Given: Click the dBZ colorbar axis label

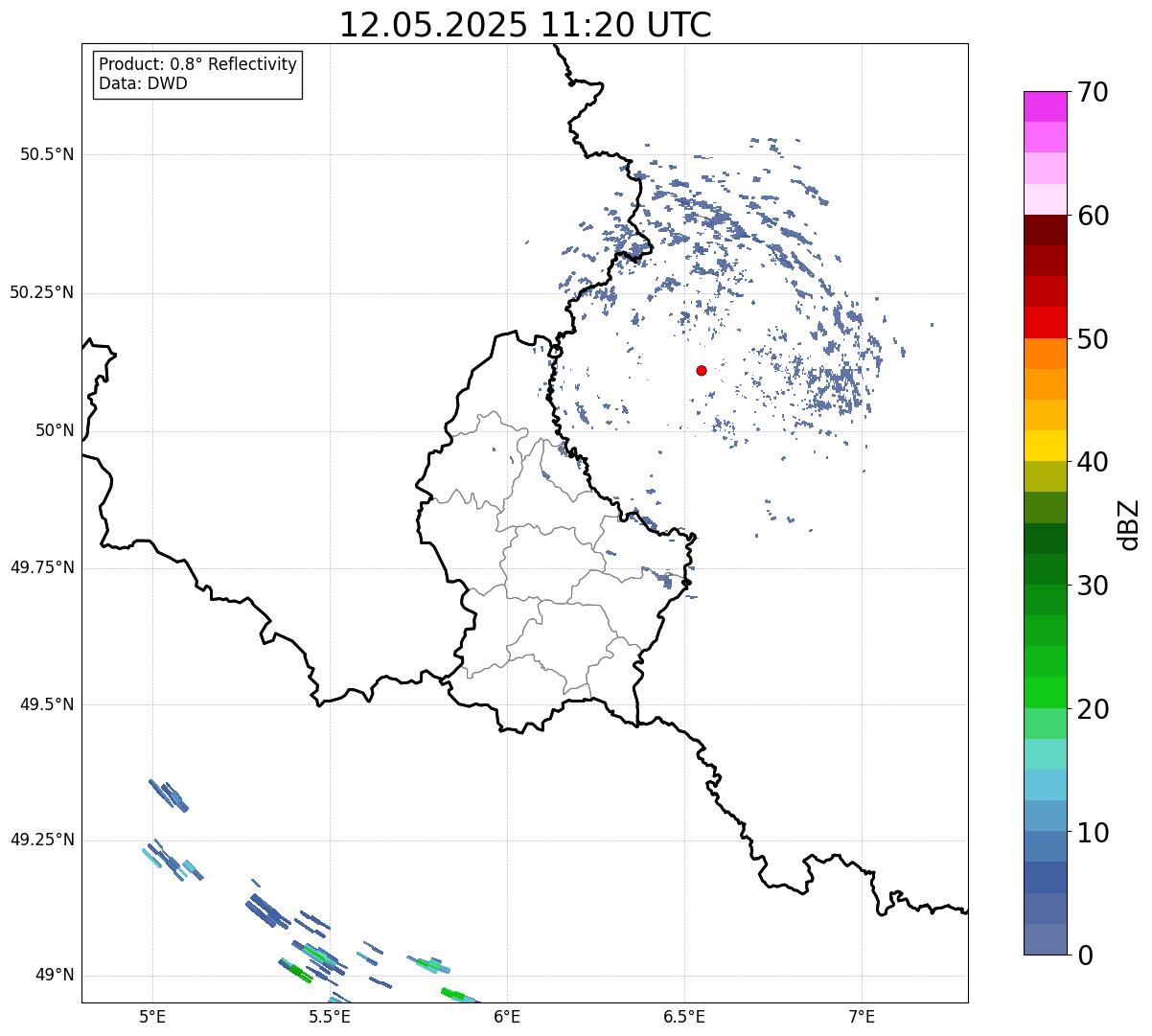Looking at the screenshot, I should pos(1130,524).
